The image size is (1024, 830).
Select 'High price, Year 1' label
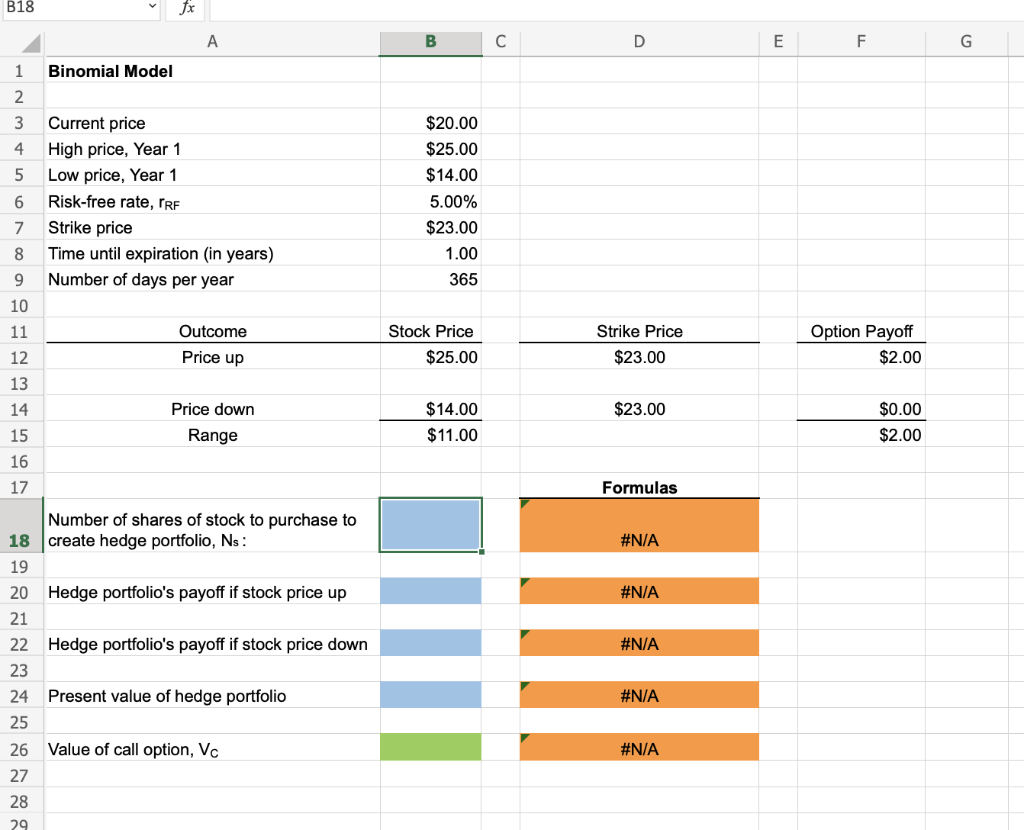pos(212,149)
